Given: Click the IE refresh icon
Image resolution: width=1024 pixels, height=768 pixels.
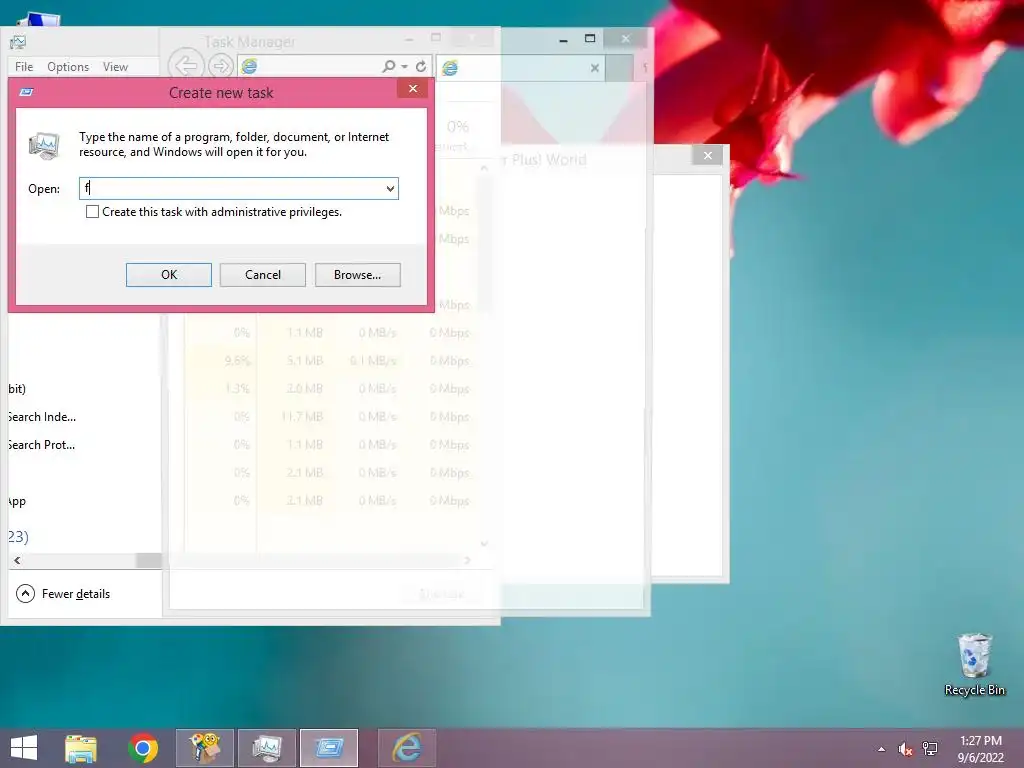Looking at the screenshot, I should [421, 66].
